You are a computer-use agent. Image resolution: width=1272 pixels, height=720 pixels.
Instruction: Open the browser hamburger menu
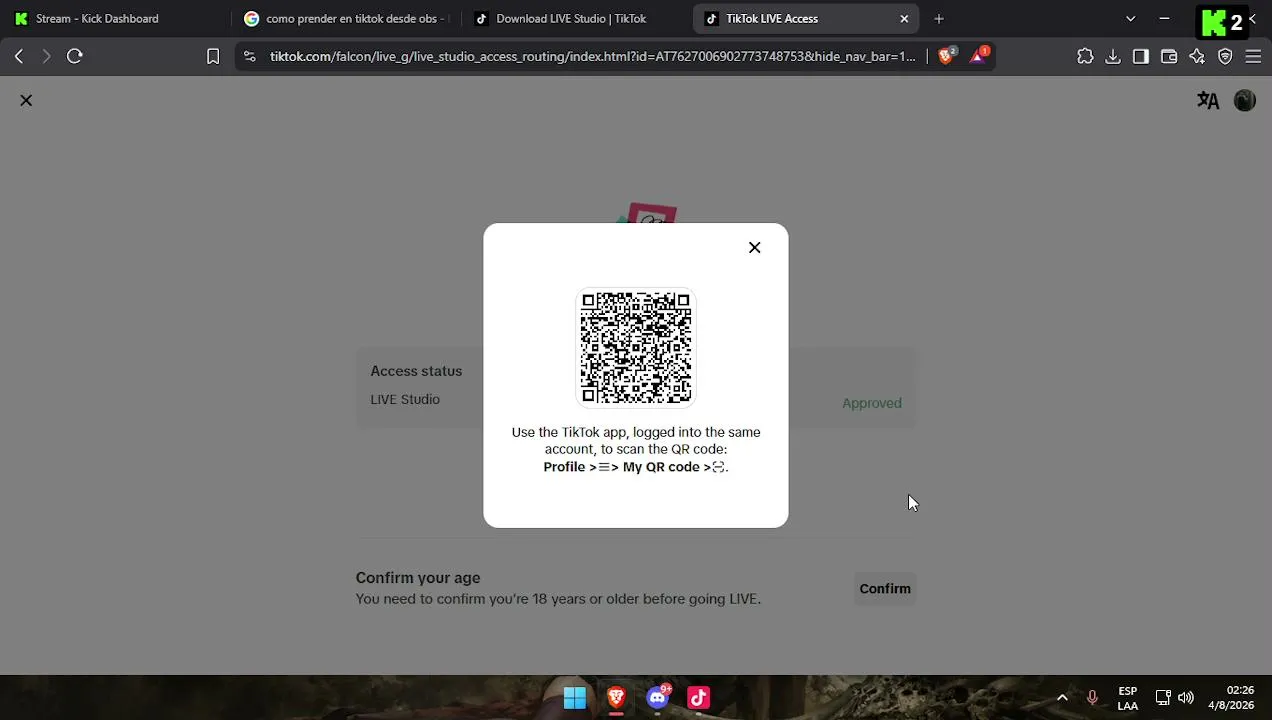coord(1253,57)
